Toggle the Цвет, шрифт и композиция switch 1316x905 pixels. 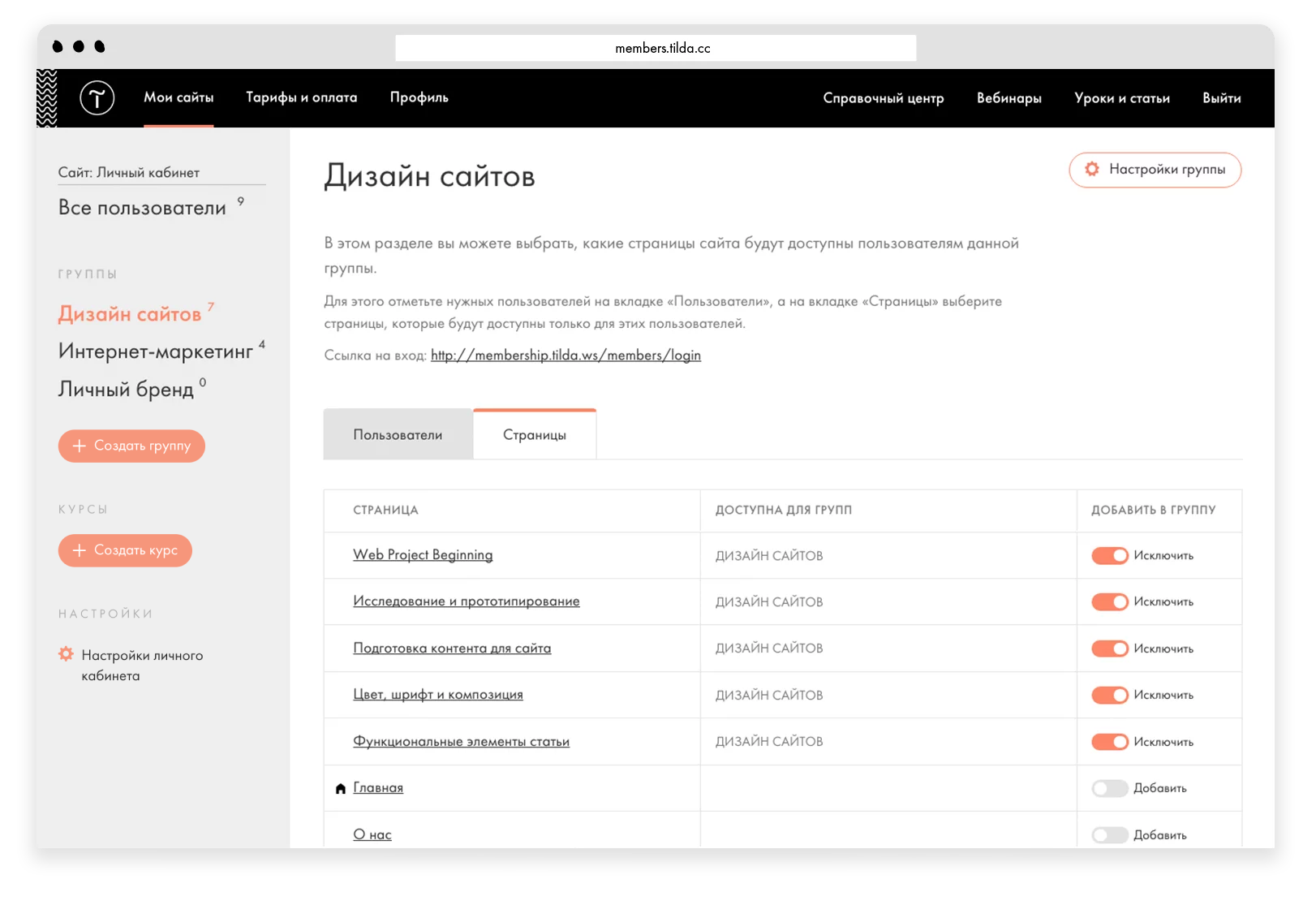[x=1110, y=696]
